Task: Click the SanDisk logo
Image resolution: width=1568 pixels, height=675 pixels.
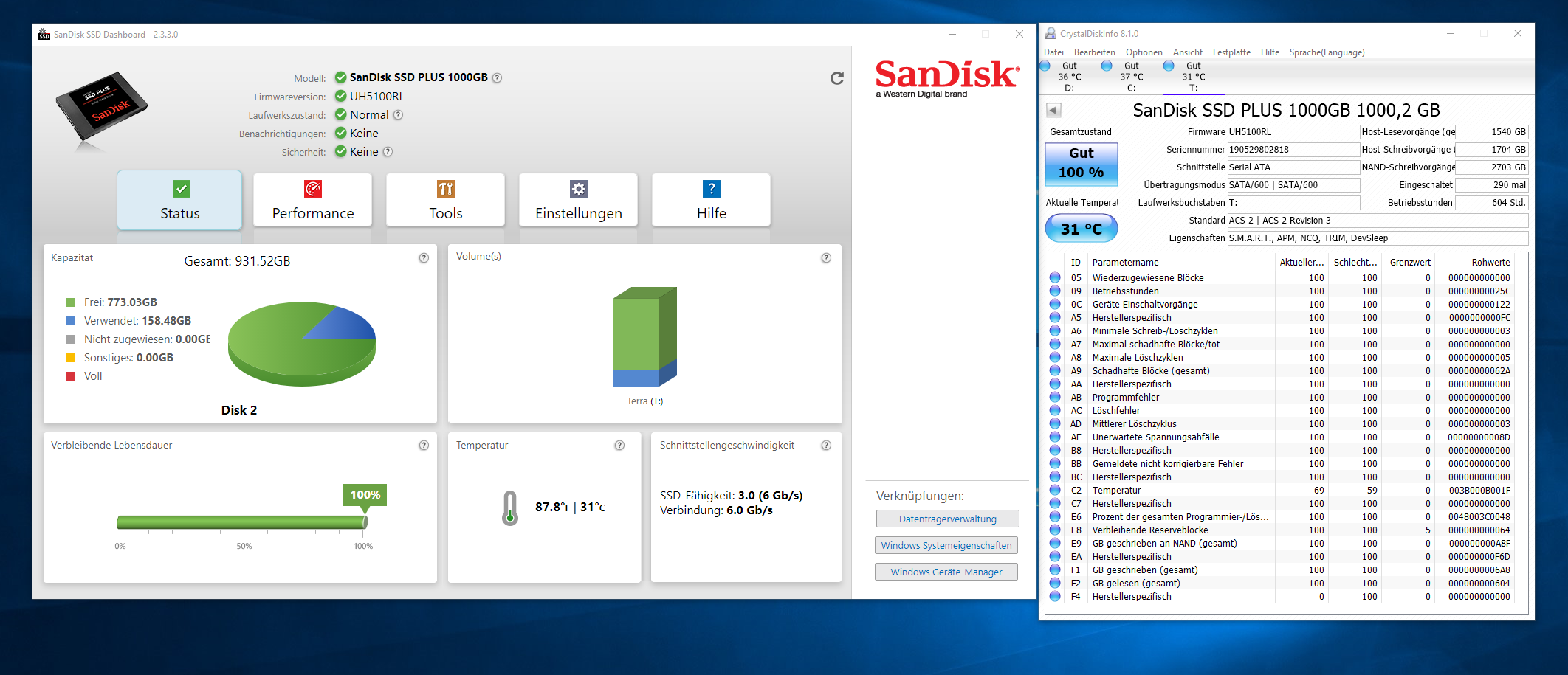Action: [x=948, y=78]
